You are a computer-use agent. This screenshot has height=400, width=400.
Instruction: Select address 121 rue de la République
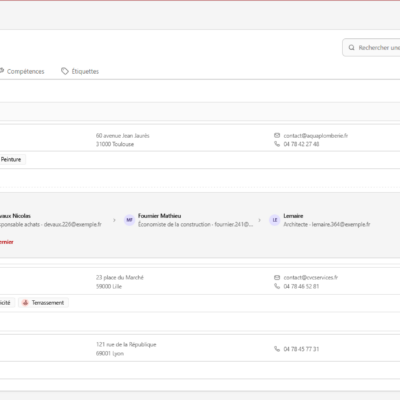pos(126,345)
